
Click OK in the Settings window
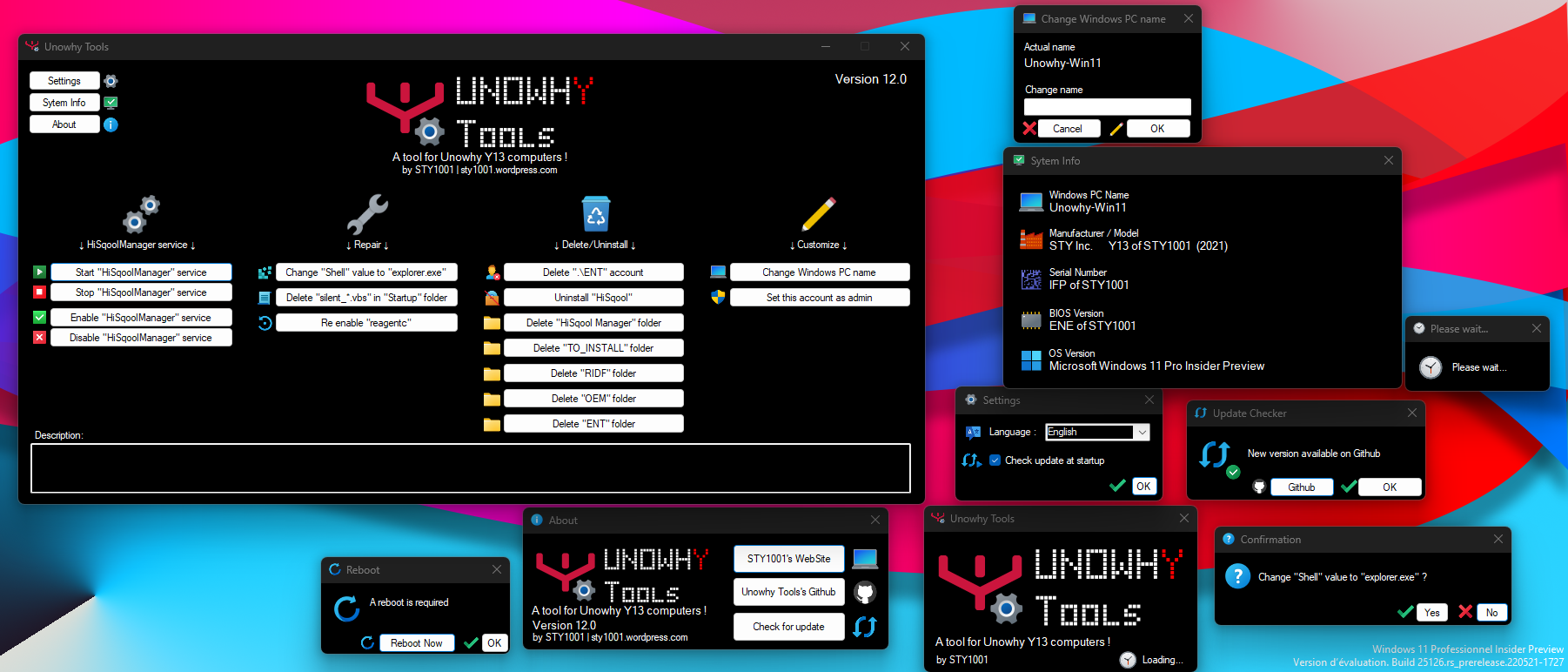pyautogui.click(x=1144, y=487)
